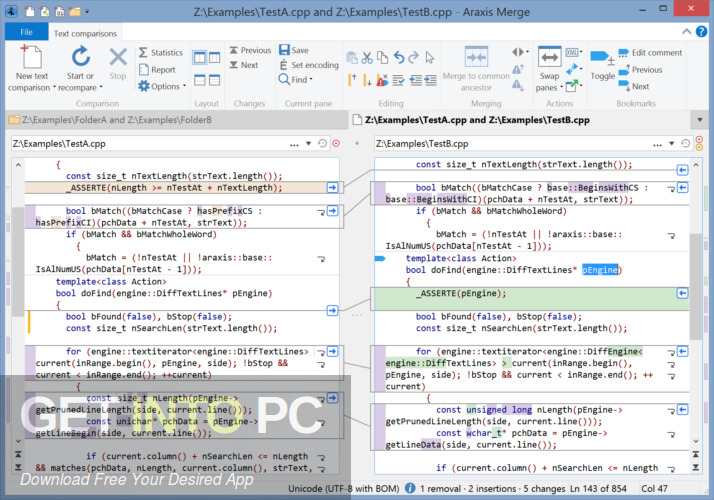Open the XML actions dropdown

point(574,52)
